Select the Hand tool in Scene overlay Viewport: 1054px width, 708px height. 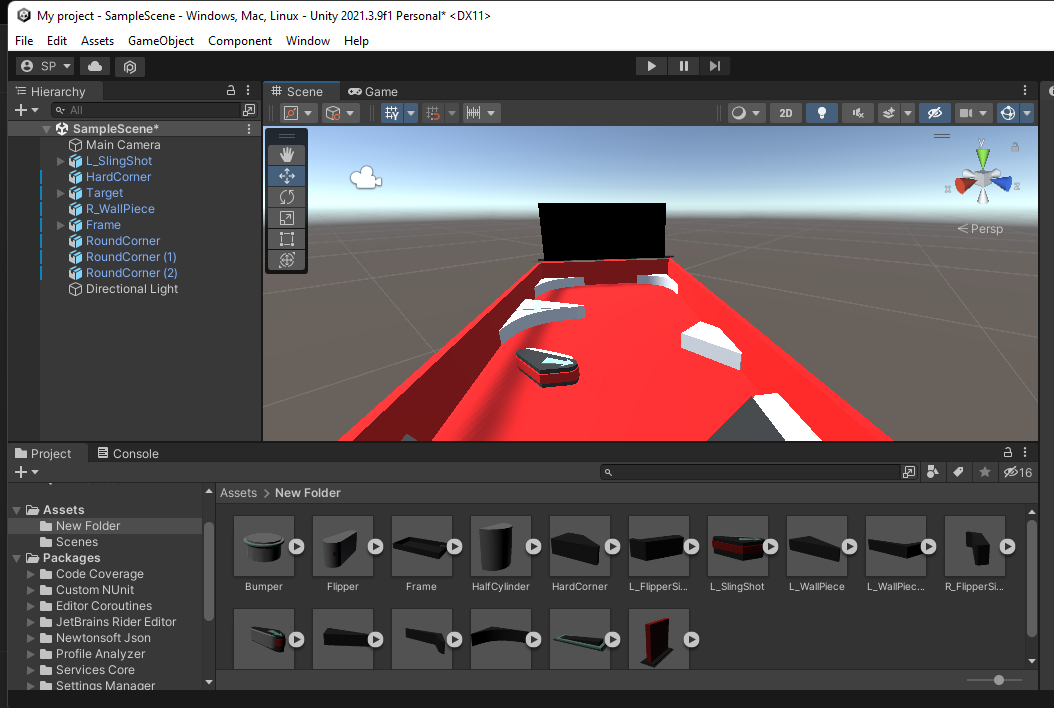pyautogui.click(x=287, y=154)
